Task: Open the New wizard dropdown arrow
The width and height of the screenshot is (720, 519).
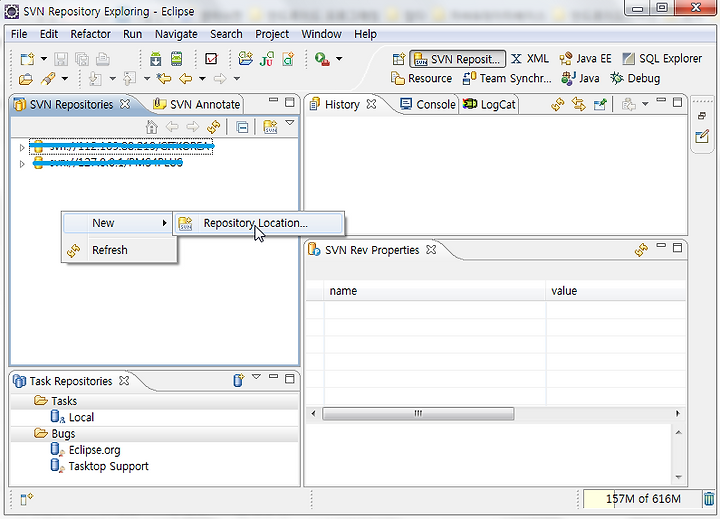Action: (x=44, y=59)
